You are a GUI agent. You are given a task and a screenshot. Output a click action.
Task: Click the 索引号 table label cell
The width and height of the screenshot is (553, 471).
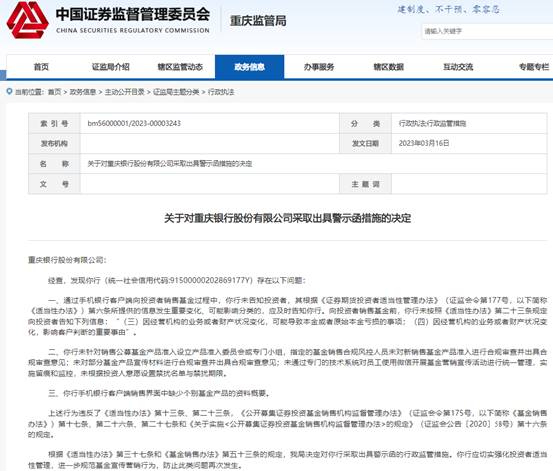54,123
